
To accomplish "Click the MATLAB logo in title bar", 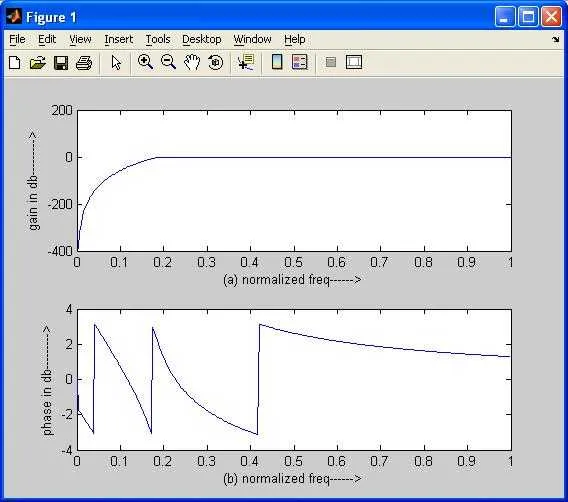I will [14, 16].
